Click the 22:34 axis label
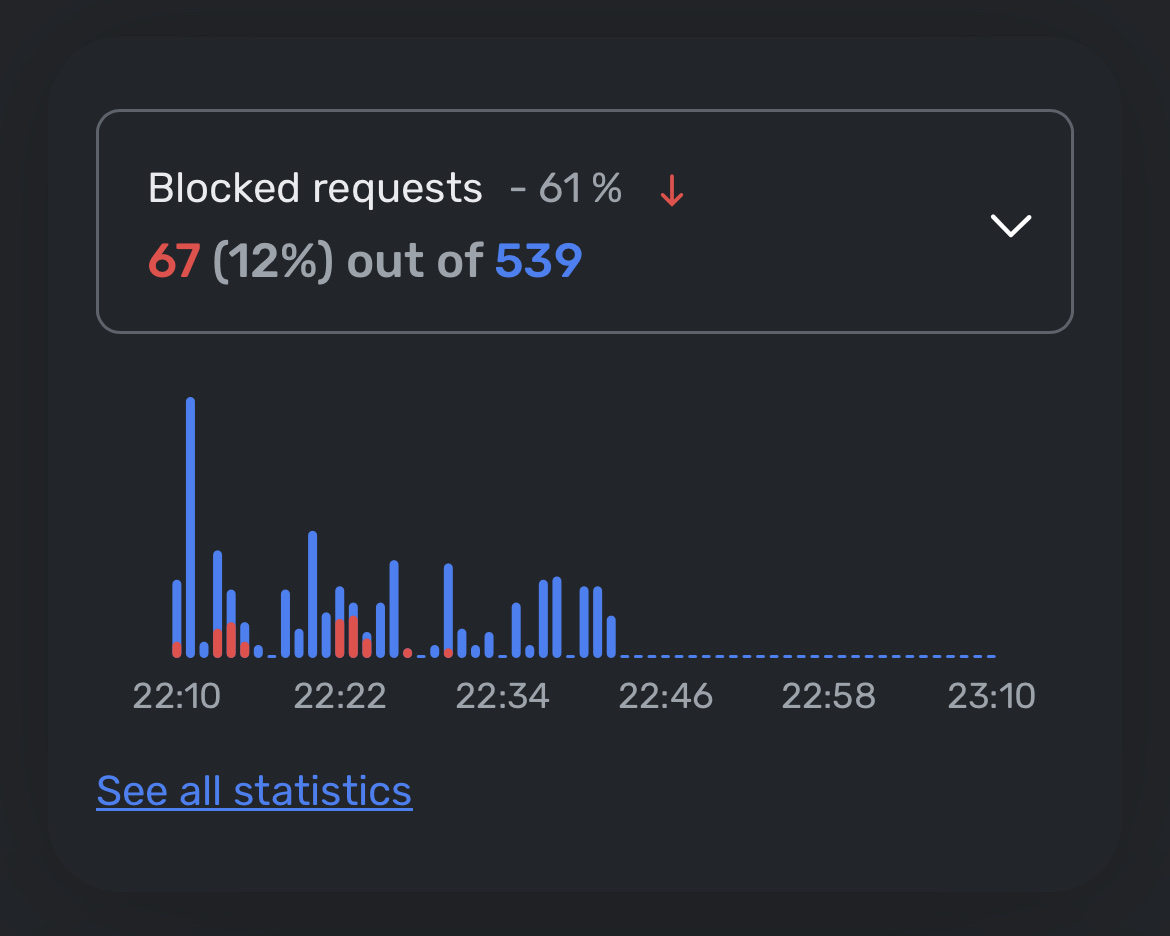Screen dimensions: 1170x936 (x=503, y=695)
